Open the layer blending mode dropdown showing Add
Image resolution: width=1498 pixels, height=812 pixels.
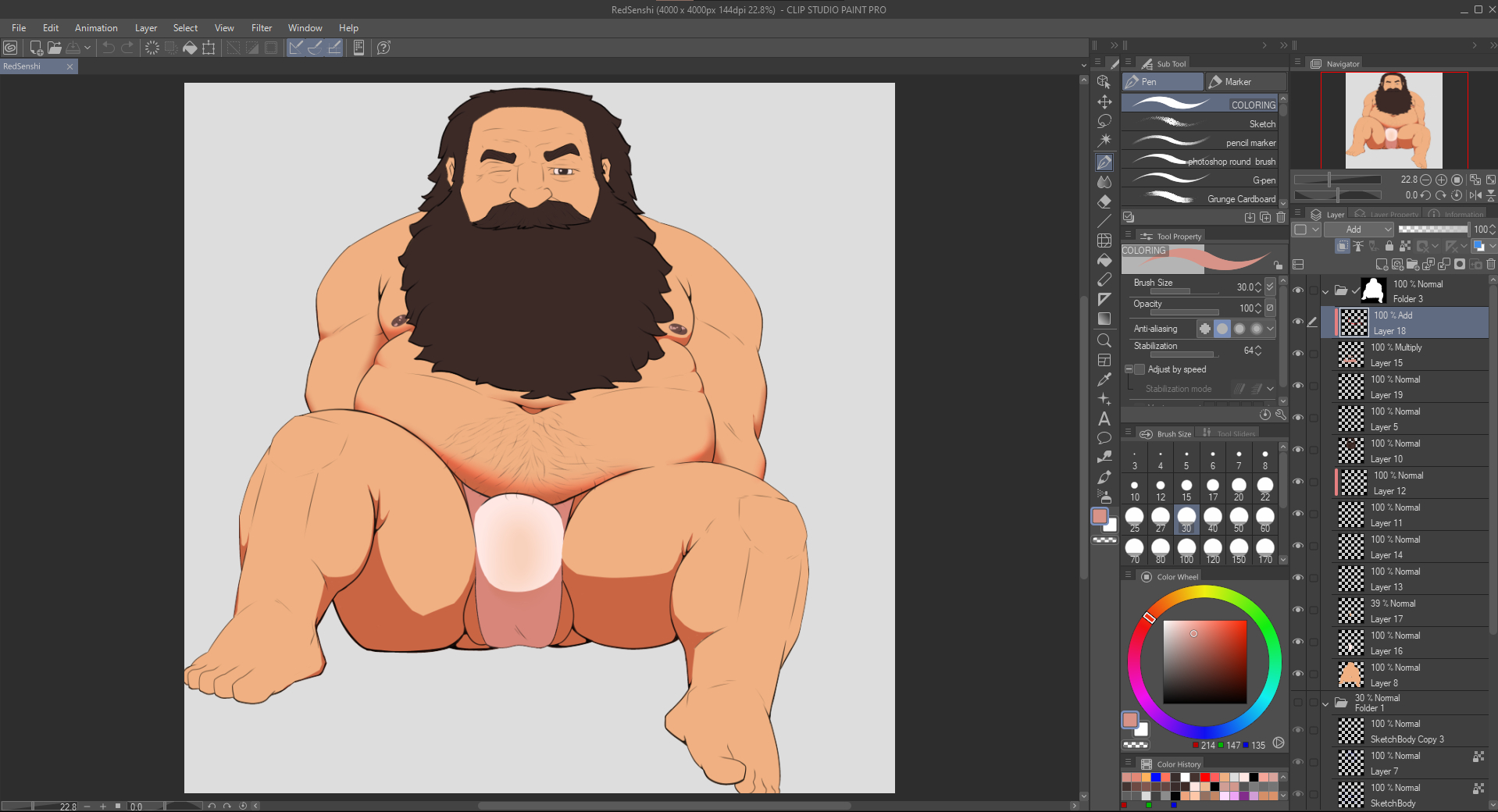[x=1358, y=229]
